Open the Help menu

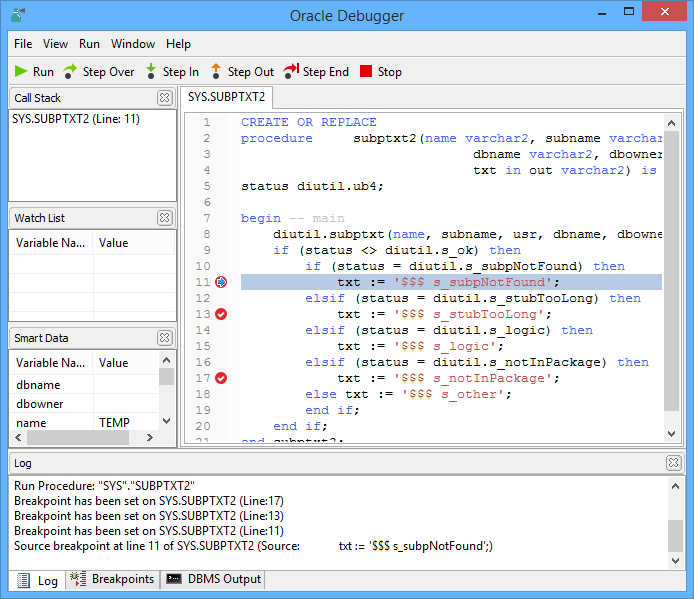tap(178, 44)
